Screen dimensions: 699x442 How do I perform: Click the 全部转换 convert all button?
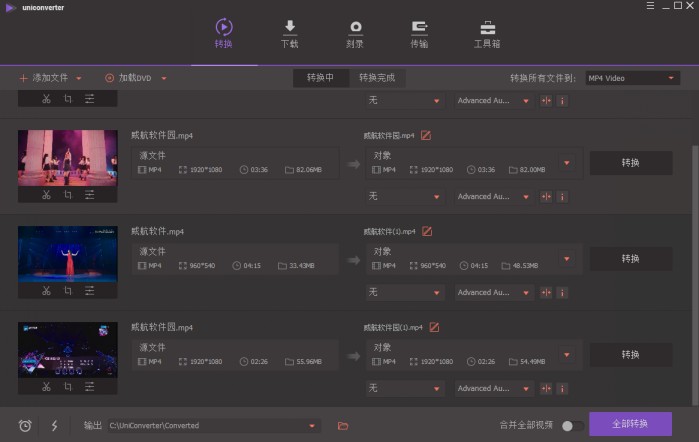[x=630, y=424]
